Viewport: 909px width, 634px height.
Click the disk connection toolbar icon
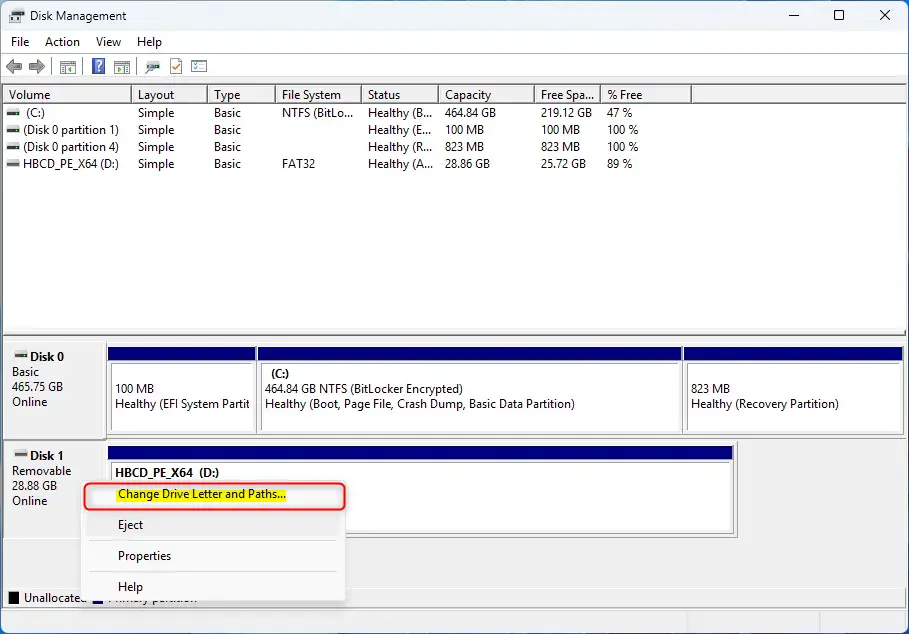coord(152,67)
